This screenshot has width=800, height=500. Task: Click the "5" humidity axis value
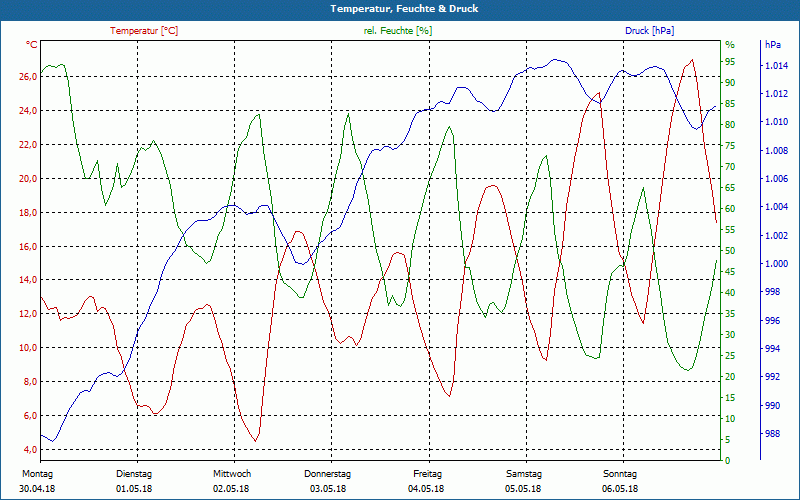728,440
